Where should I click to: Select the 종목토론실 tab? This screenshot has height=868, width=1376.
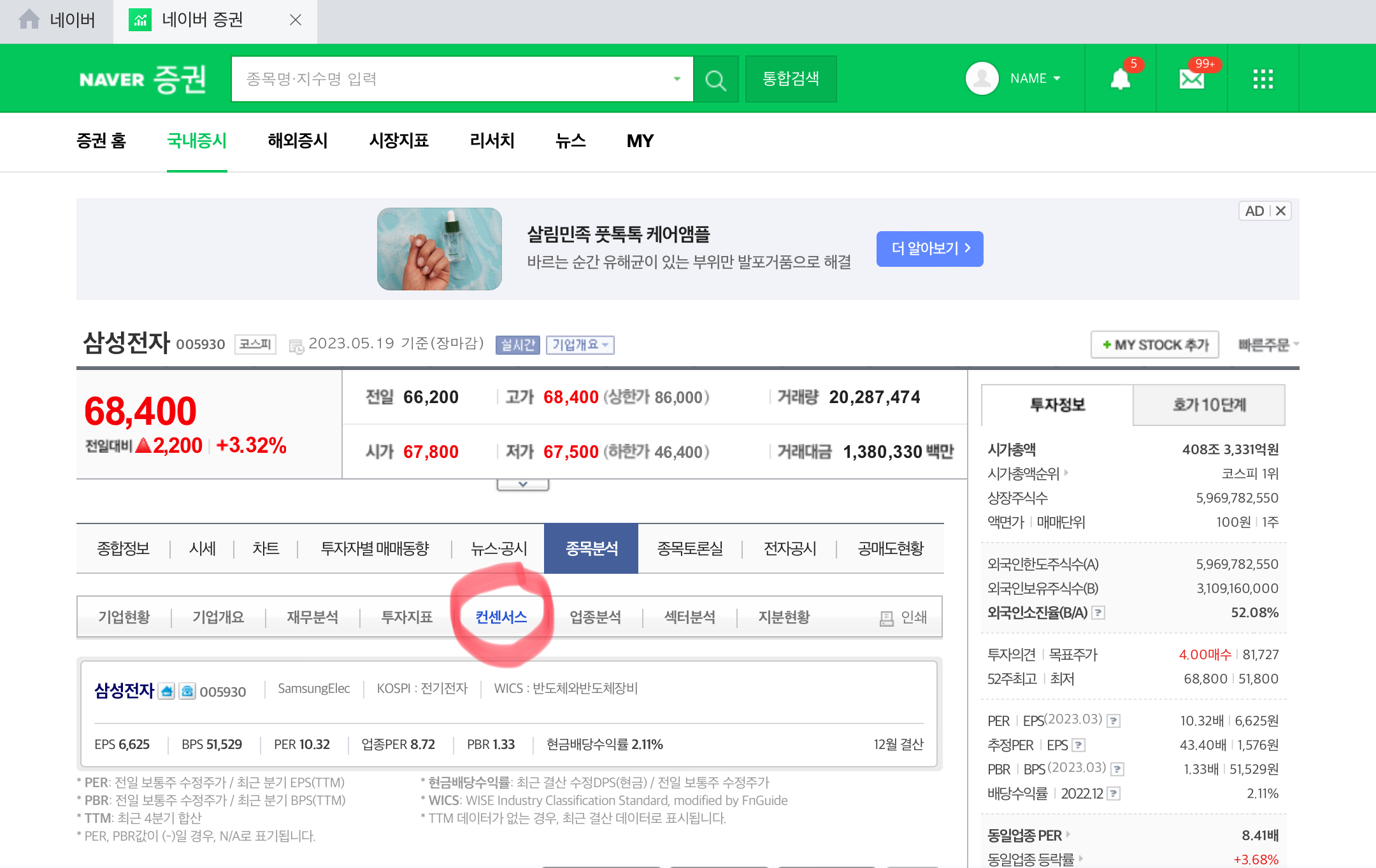690,549
